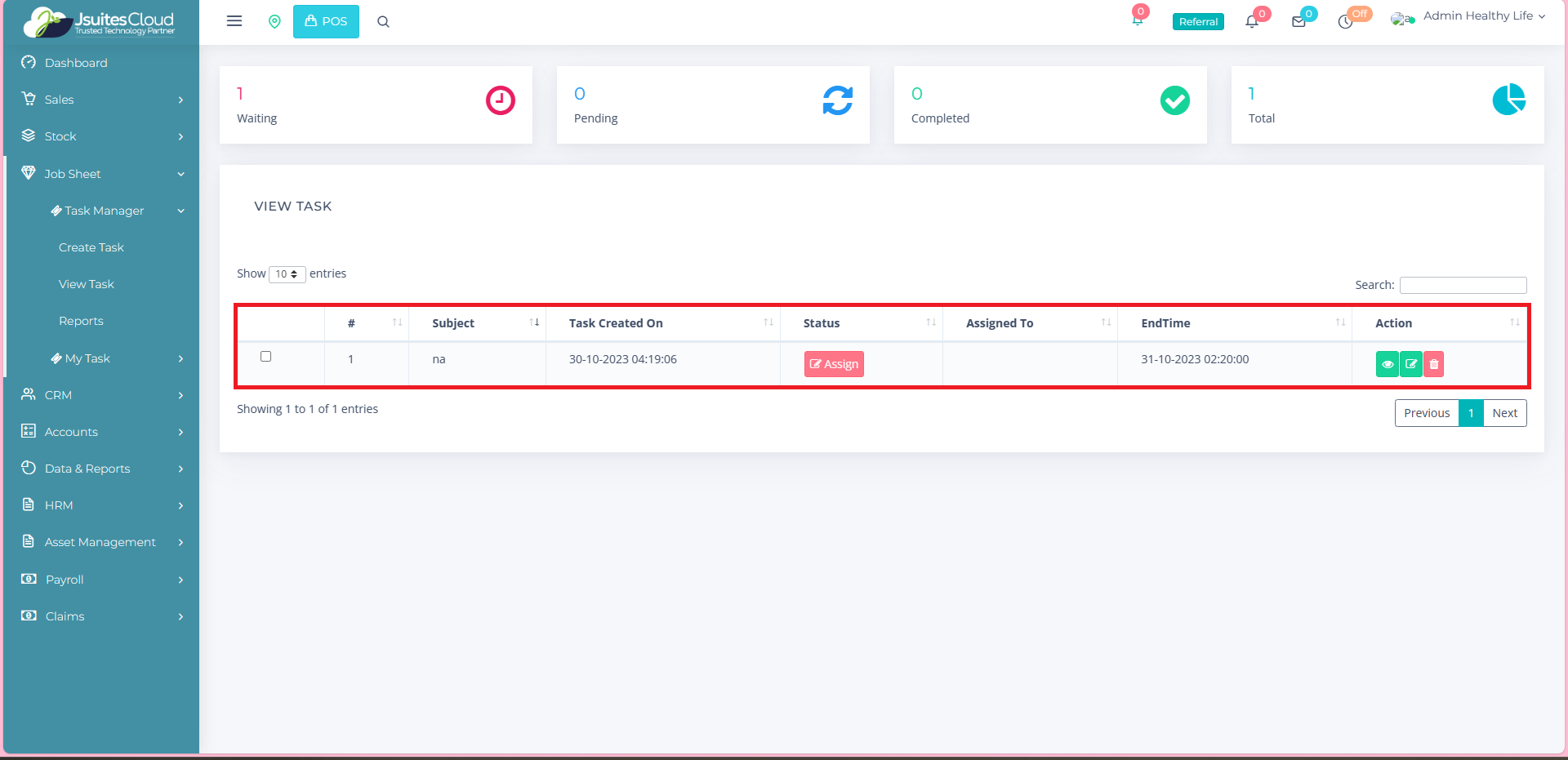
Task: Click the Waiting status card
Action: (x=376, y=105)
